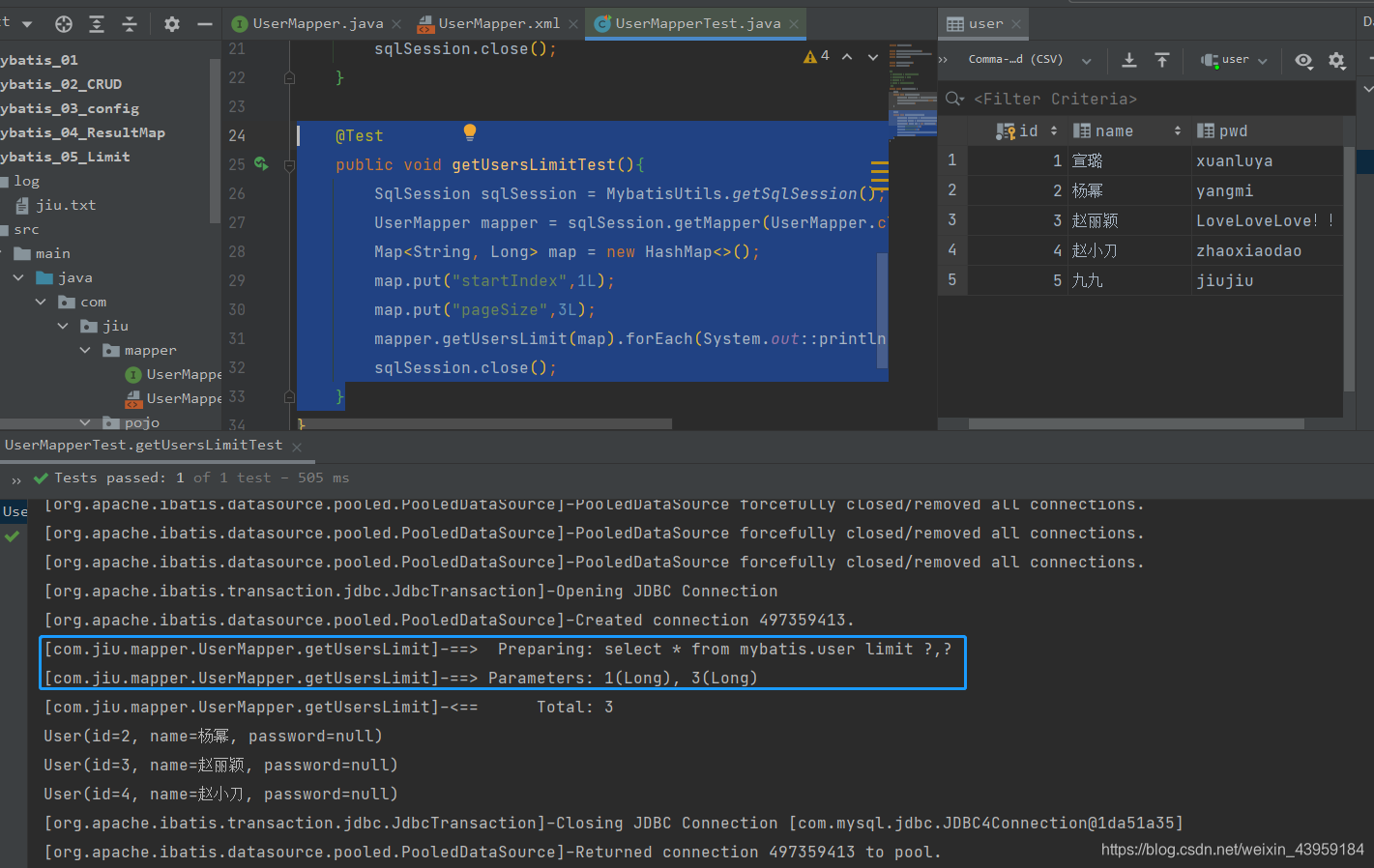Screen dimensions: 1374x868
Task: Select the main folder in tree
Action: point(43,253)
